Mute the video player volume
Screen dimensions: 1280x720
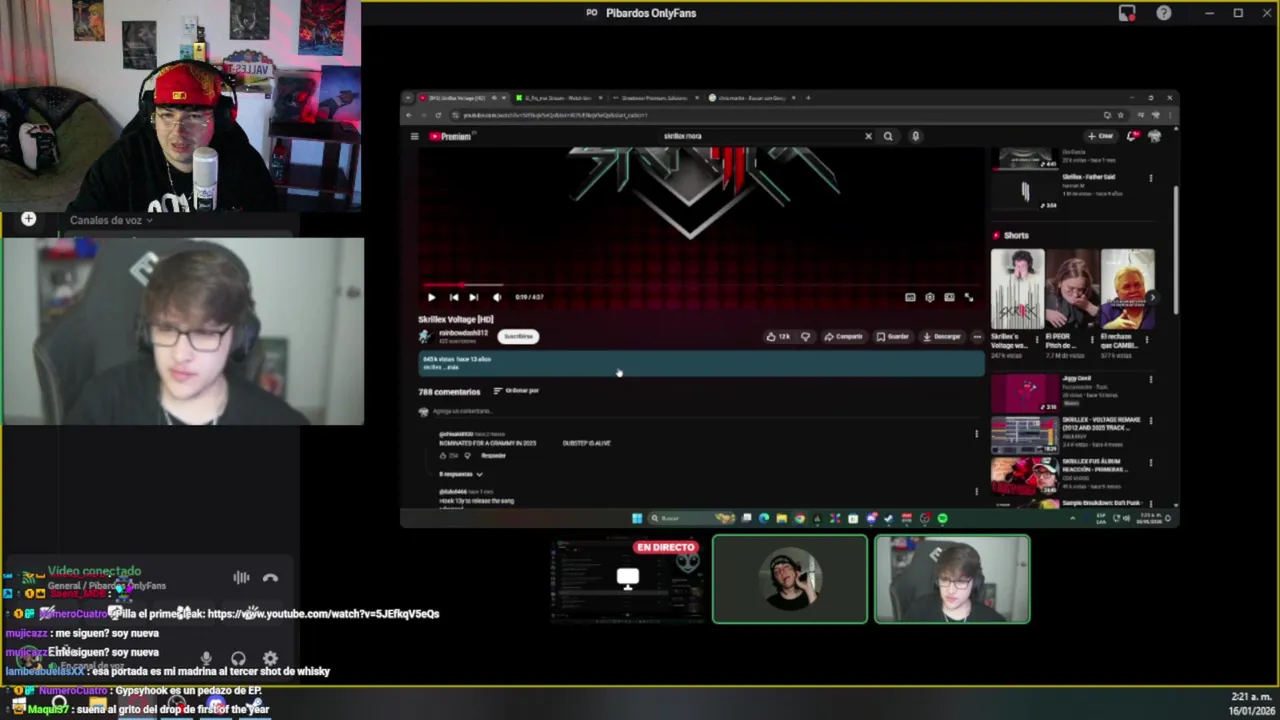tap(497, 297)
